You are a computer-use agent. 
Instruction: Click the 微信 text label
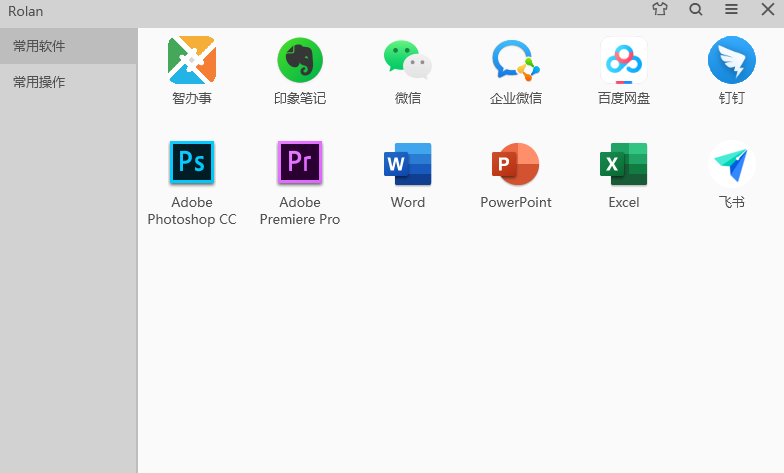(x=408, y=98)
